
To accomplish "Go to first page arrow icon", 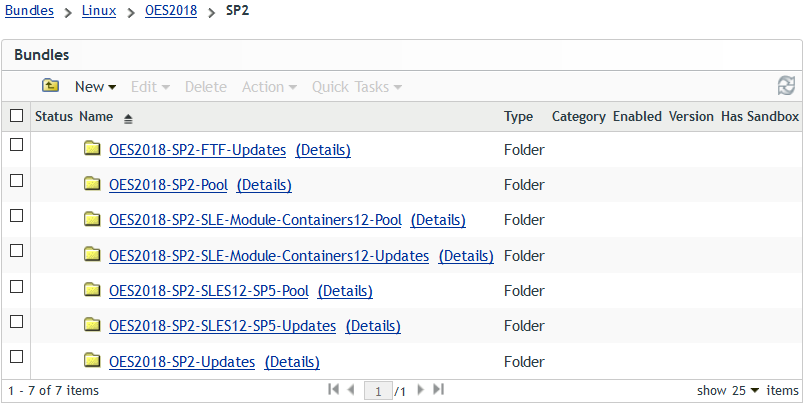I will tap(333, 390).
